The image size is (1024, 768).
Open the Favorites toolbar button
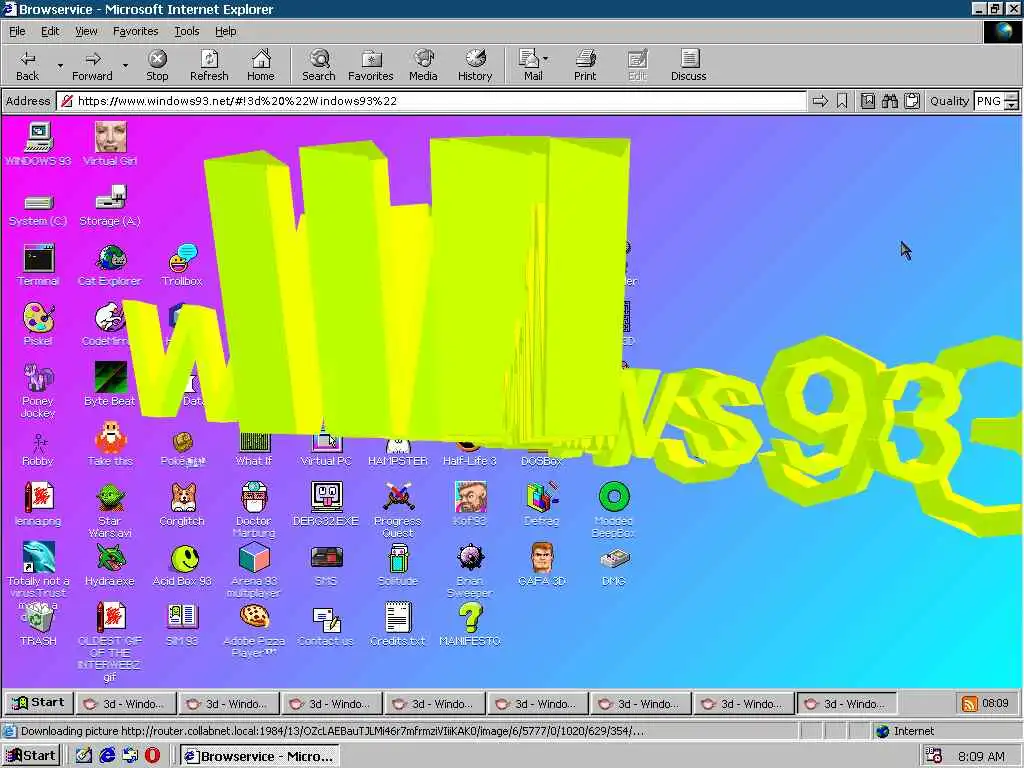pyautogui.click(x=370, y=65)
